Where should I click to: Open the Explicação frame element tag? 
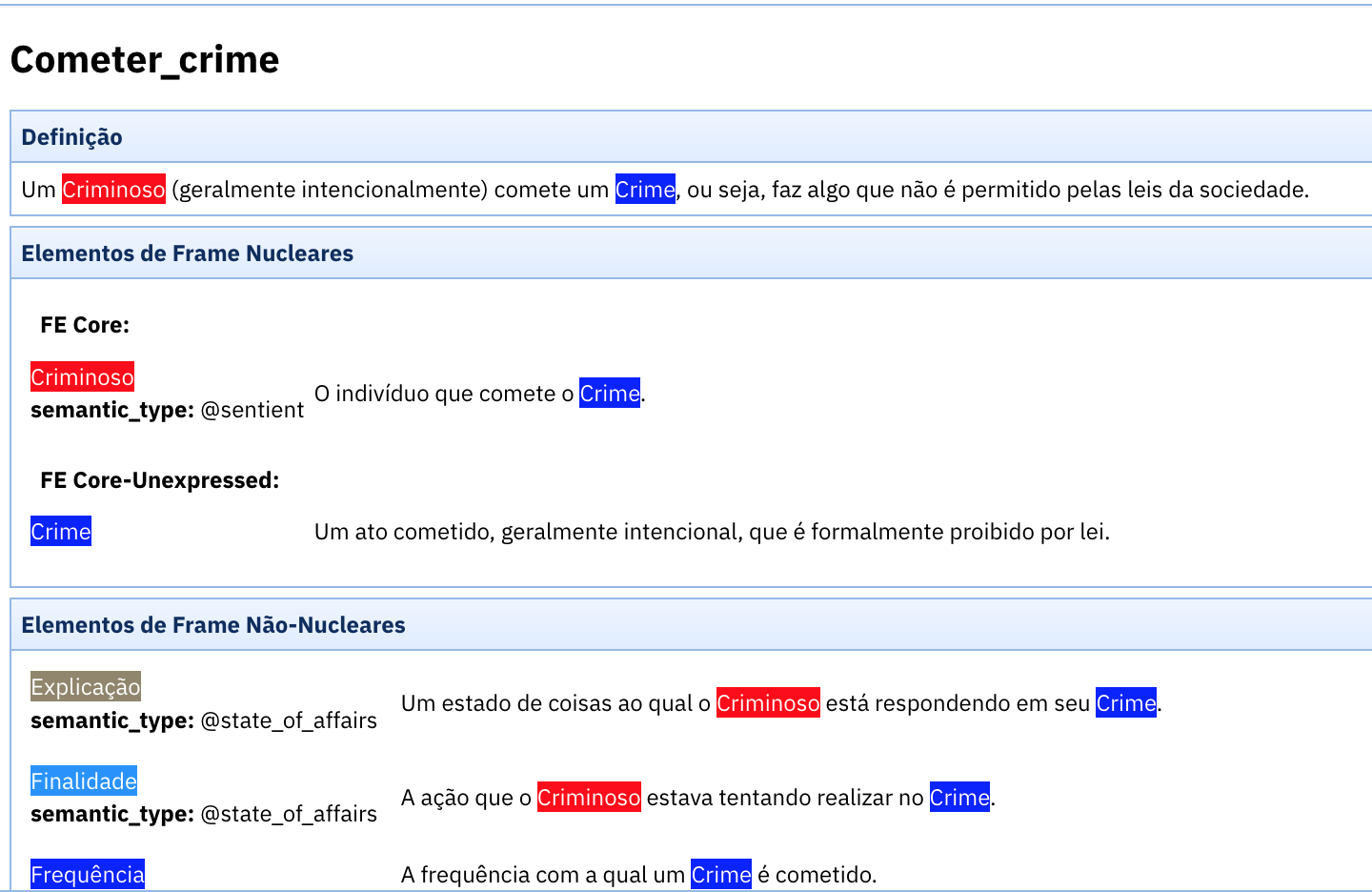point(86,687)
